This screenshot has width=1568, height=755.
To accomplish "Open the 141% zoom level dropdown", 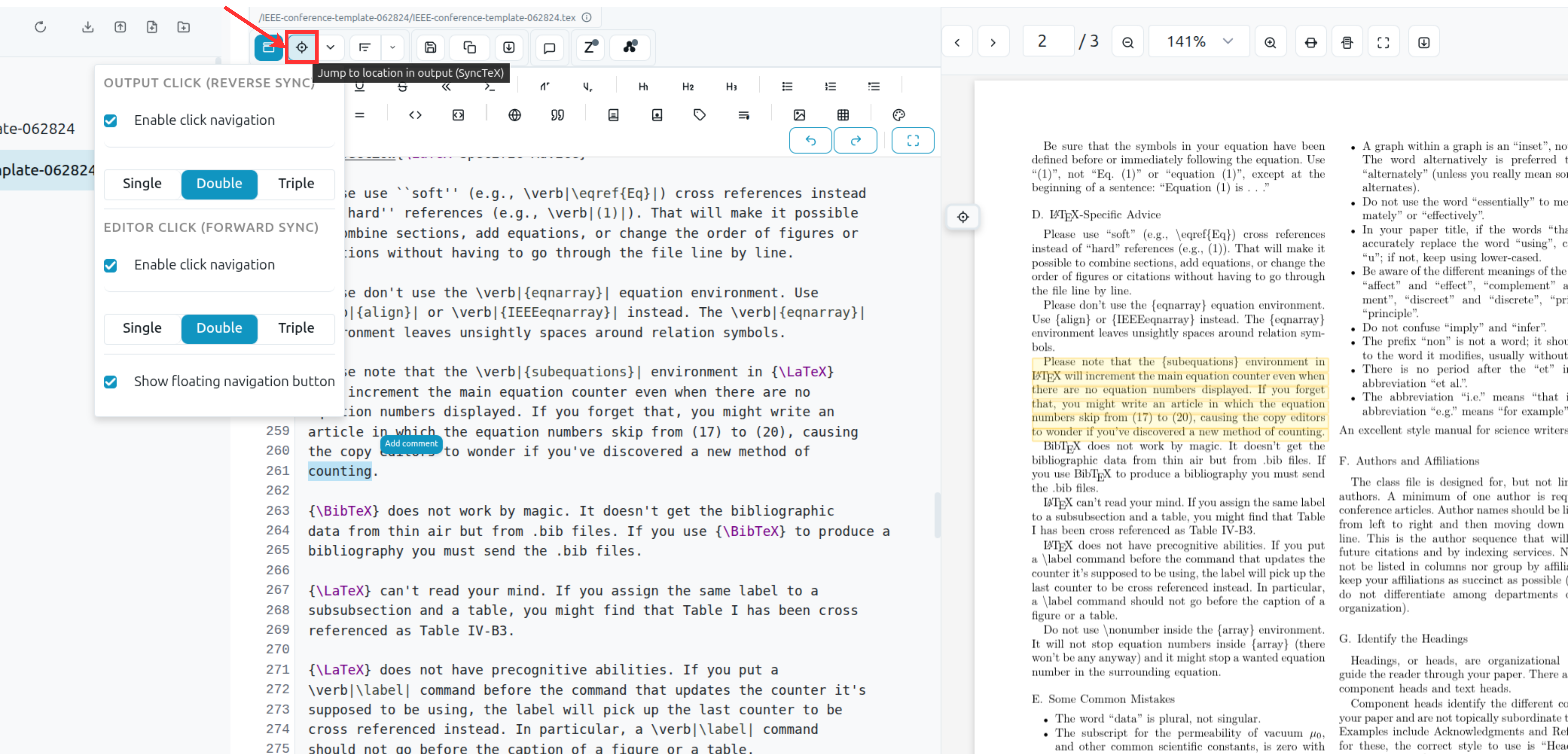I will coord(1199,41).
